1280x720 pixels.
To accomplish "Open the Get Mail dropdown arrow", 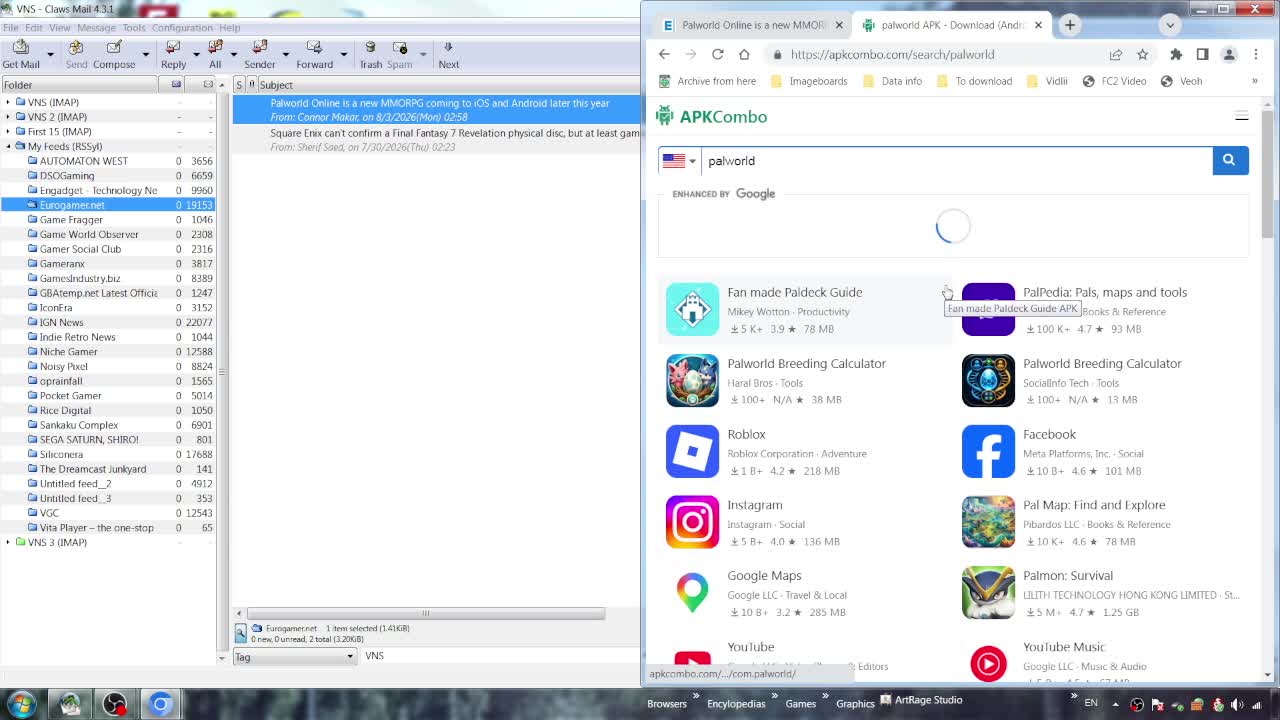I will pyautogui.click(x=50, y=54).
